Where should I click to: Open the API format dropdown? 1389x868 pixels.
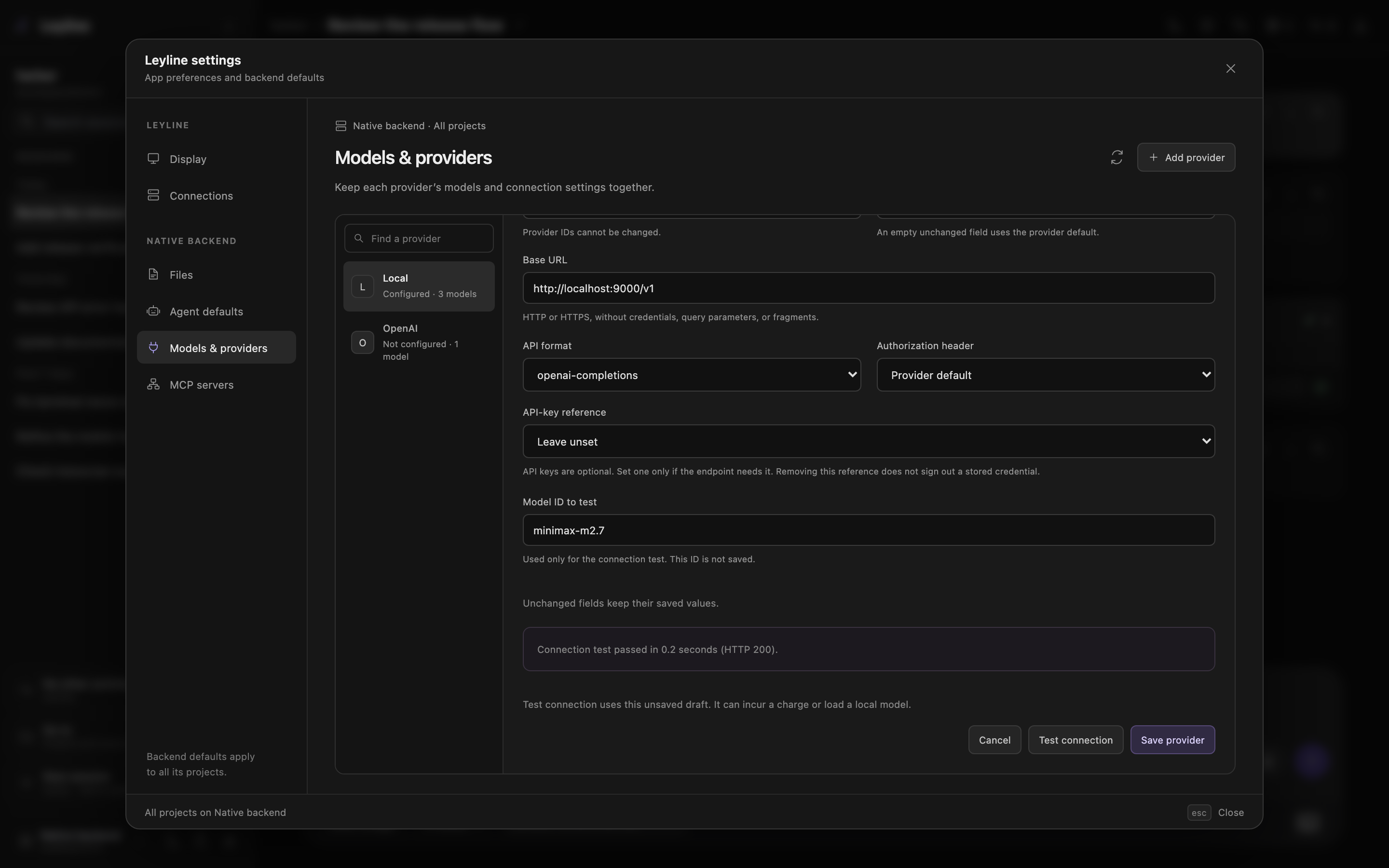coord(692,375)
